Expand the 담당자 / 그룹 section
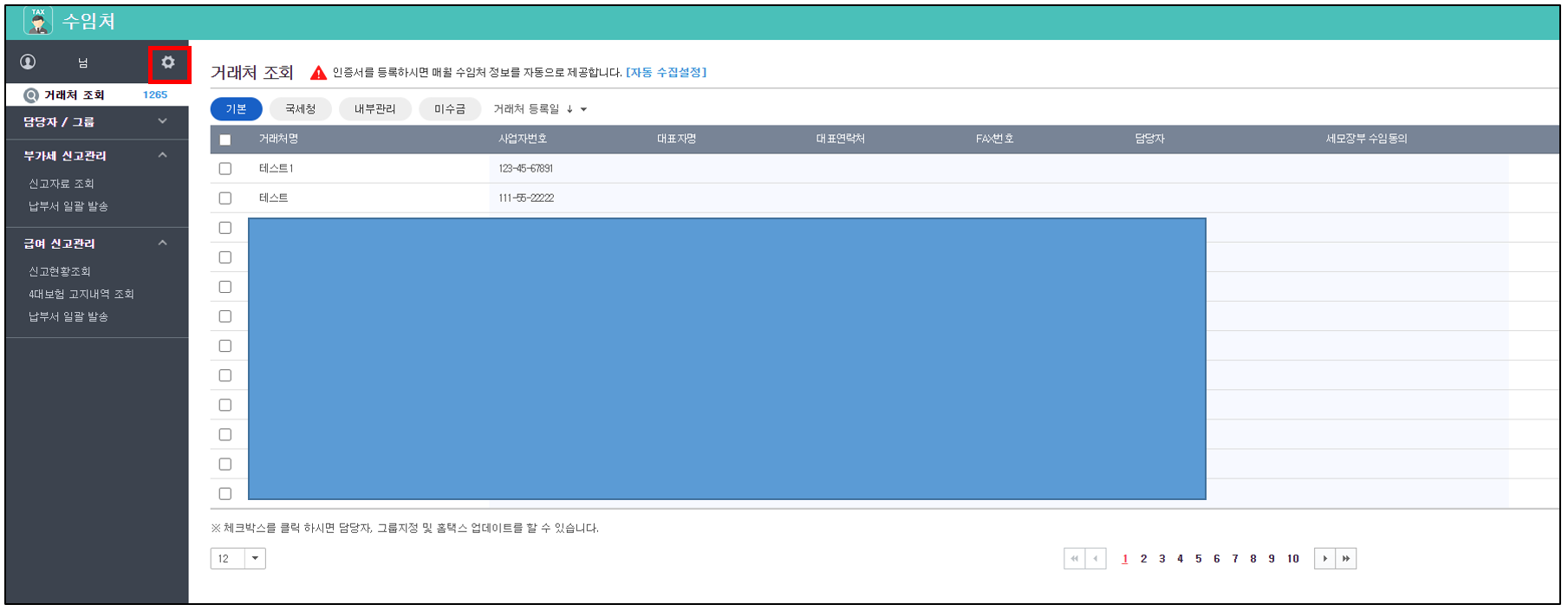 coord(162,122)
